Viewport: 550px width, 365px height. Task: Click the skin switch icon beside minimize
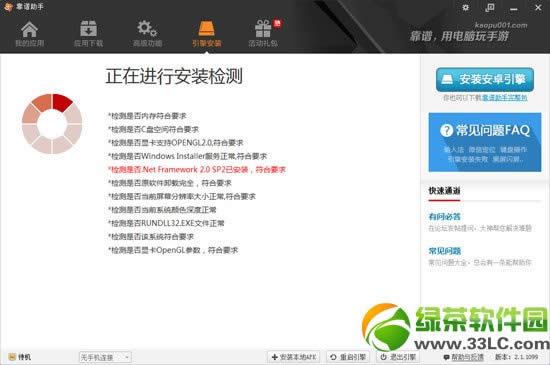(x=490, y=7)
